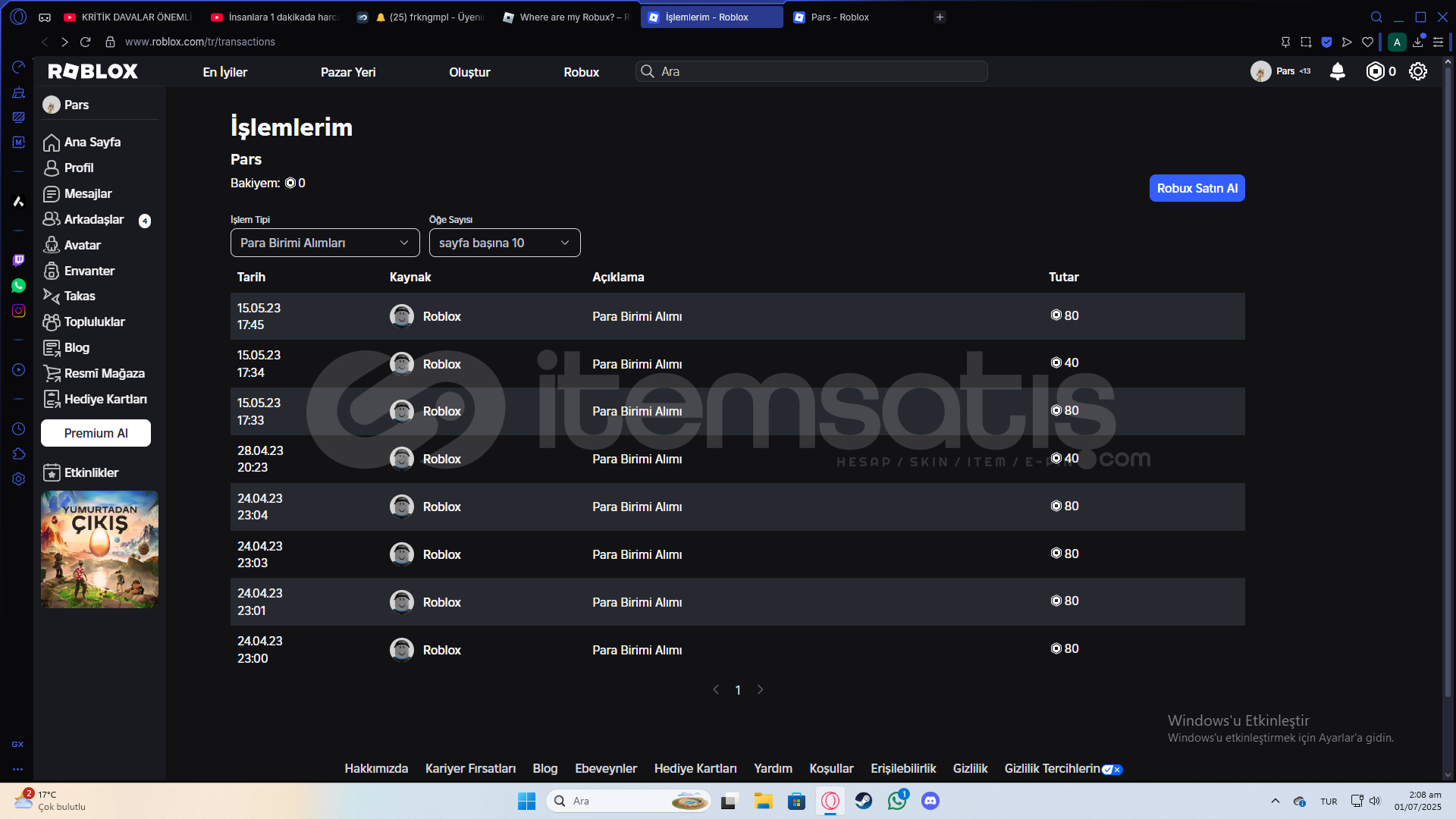Open the Pars avatar in top navigation
This screenshot has width=1456, height=819.
pos(1260,71)
